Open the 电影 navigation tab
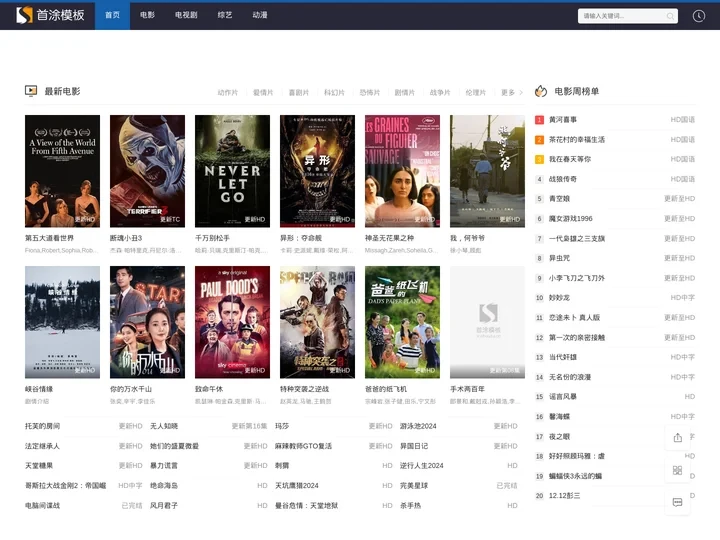The image size is (720, 540). [147, 15]
